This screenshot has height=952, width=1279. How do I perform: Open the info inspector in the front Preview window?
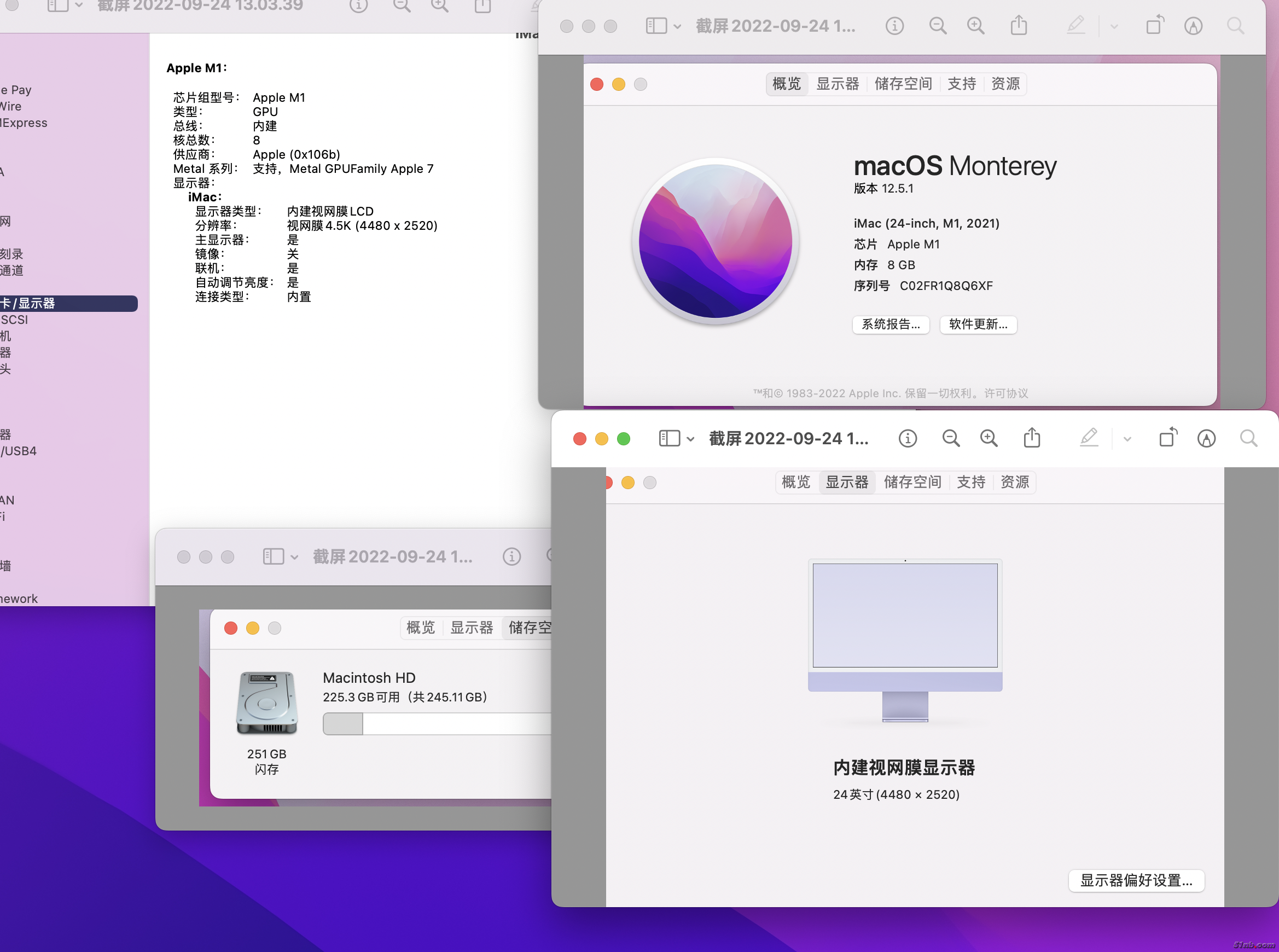pyautogui.click(x=908, y=439)
